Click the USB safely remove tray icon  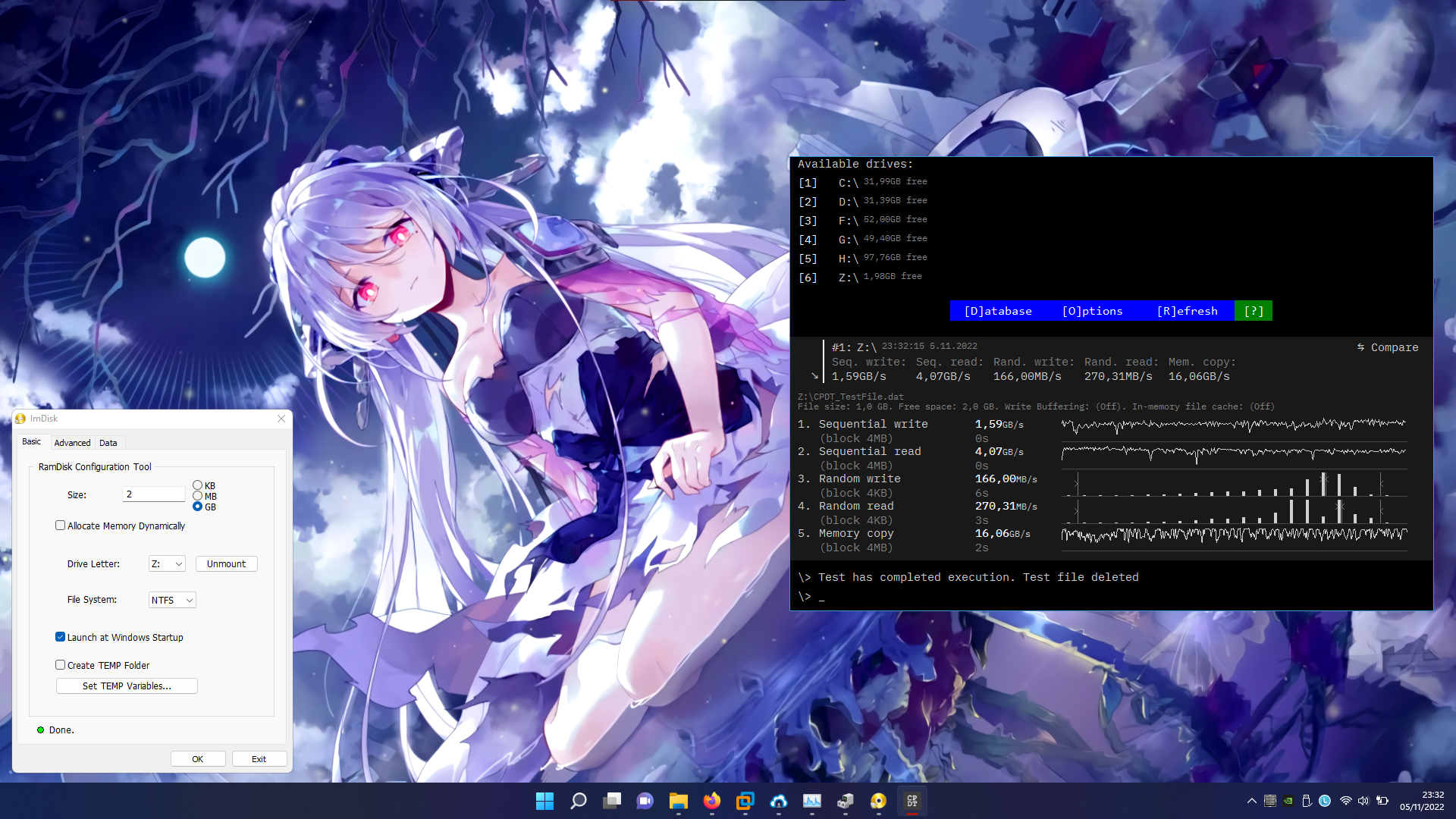pyautogui.click(x=1307, y=801)
